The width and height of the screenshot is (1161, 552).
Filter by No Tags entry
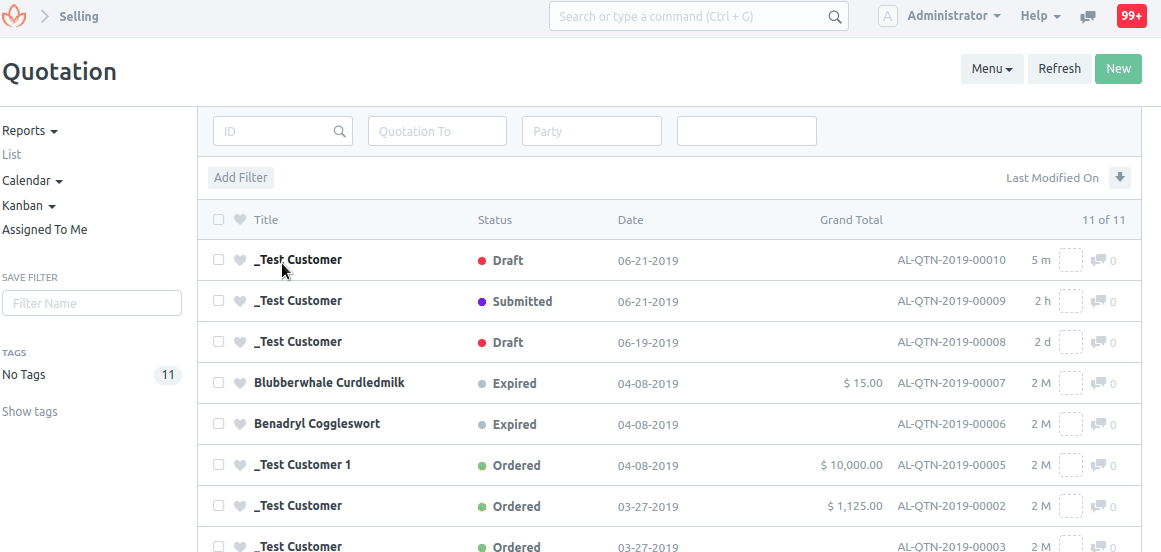(24, 375)
